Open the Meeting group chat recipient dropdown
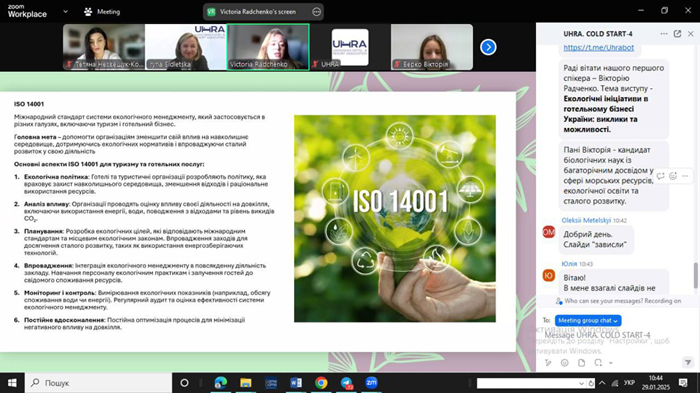The height and width of the screenshot is (393, 700). 588,321
